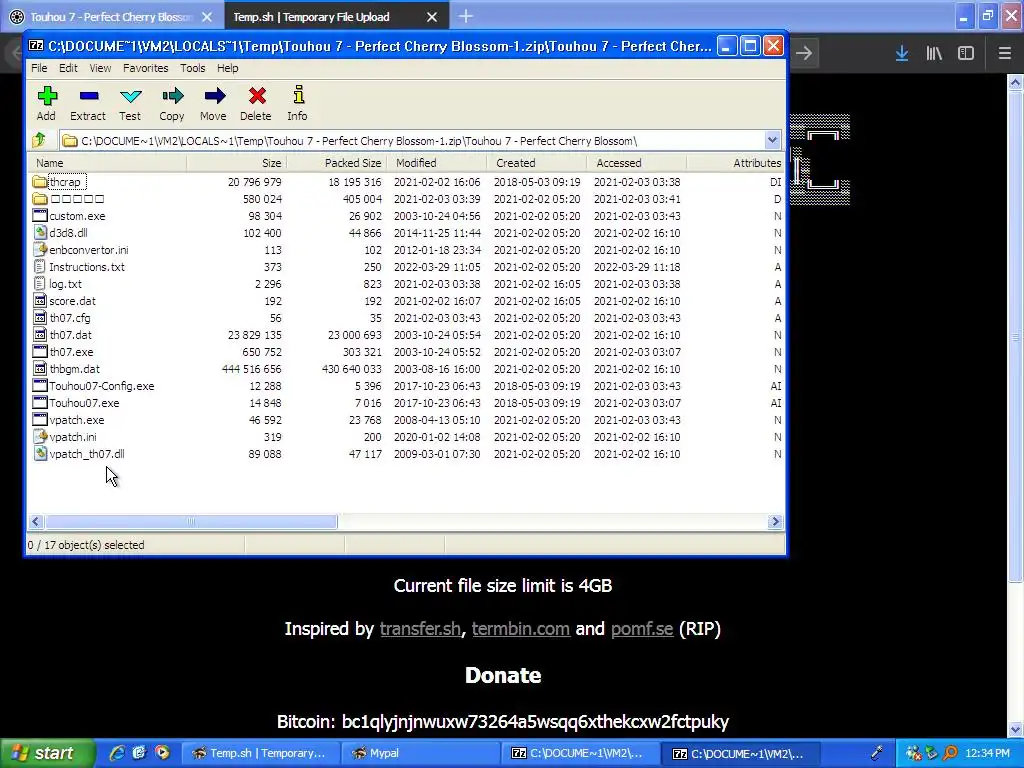The height and width of the screenshot is (768, 1024).
Task: Sort by Modified column header
Action: point(436,163)
